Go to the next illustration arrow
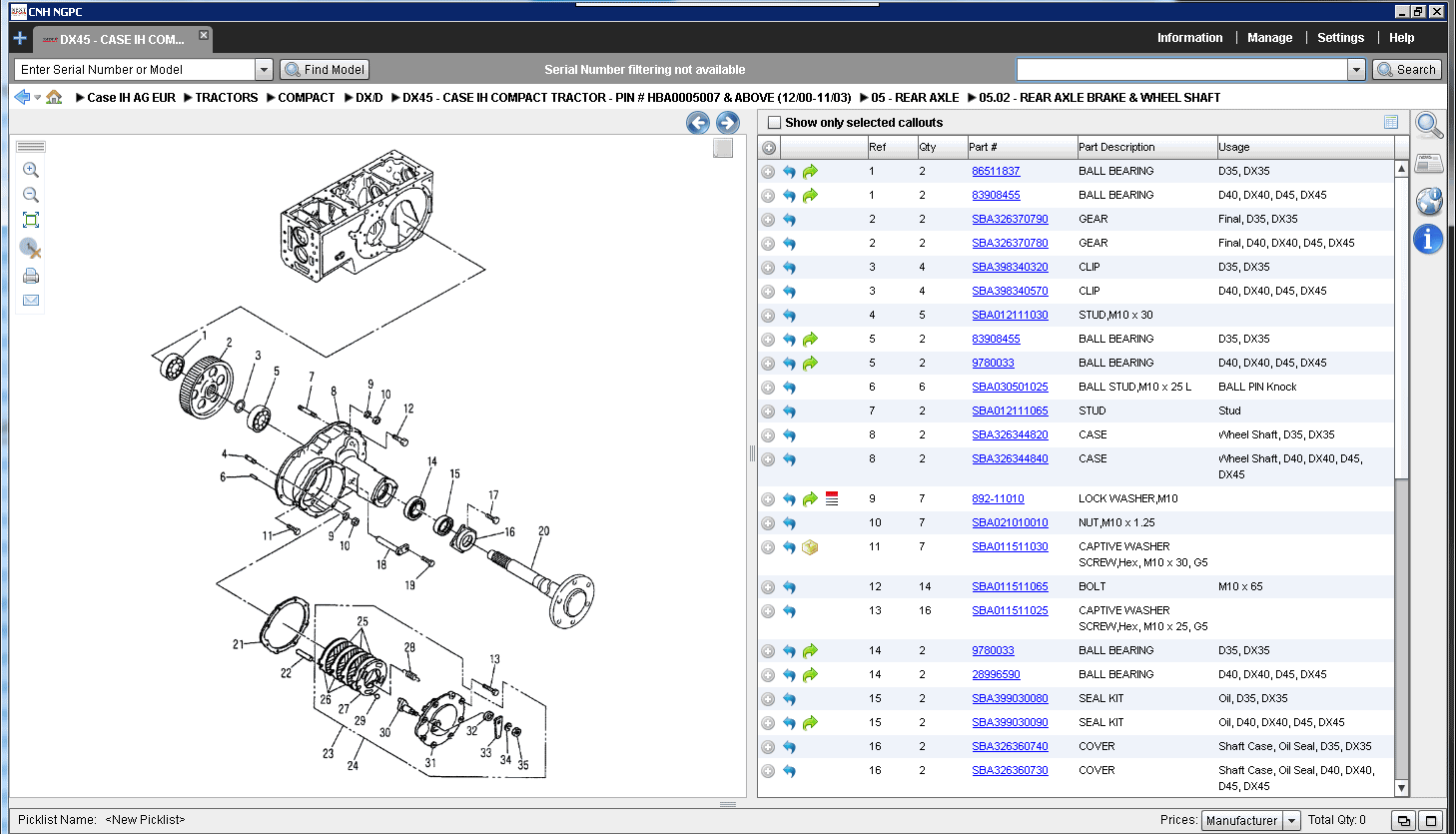1456x834 pixels. pos(728,123)
